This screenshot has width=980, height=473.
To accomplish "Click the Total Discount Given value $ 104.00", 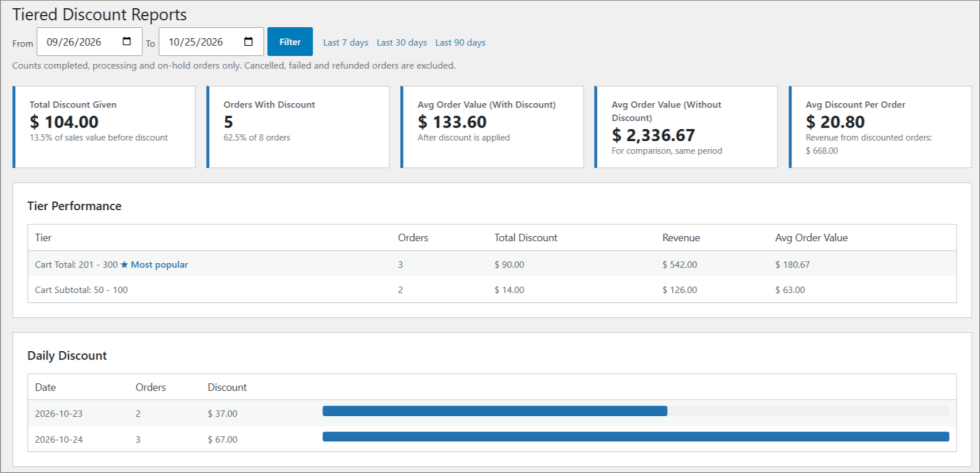I will 64,122.
